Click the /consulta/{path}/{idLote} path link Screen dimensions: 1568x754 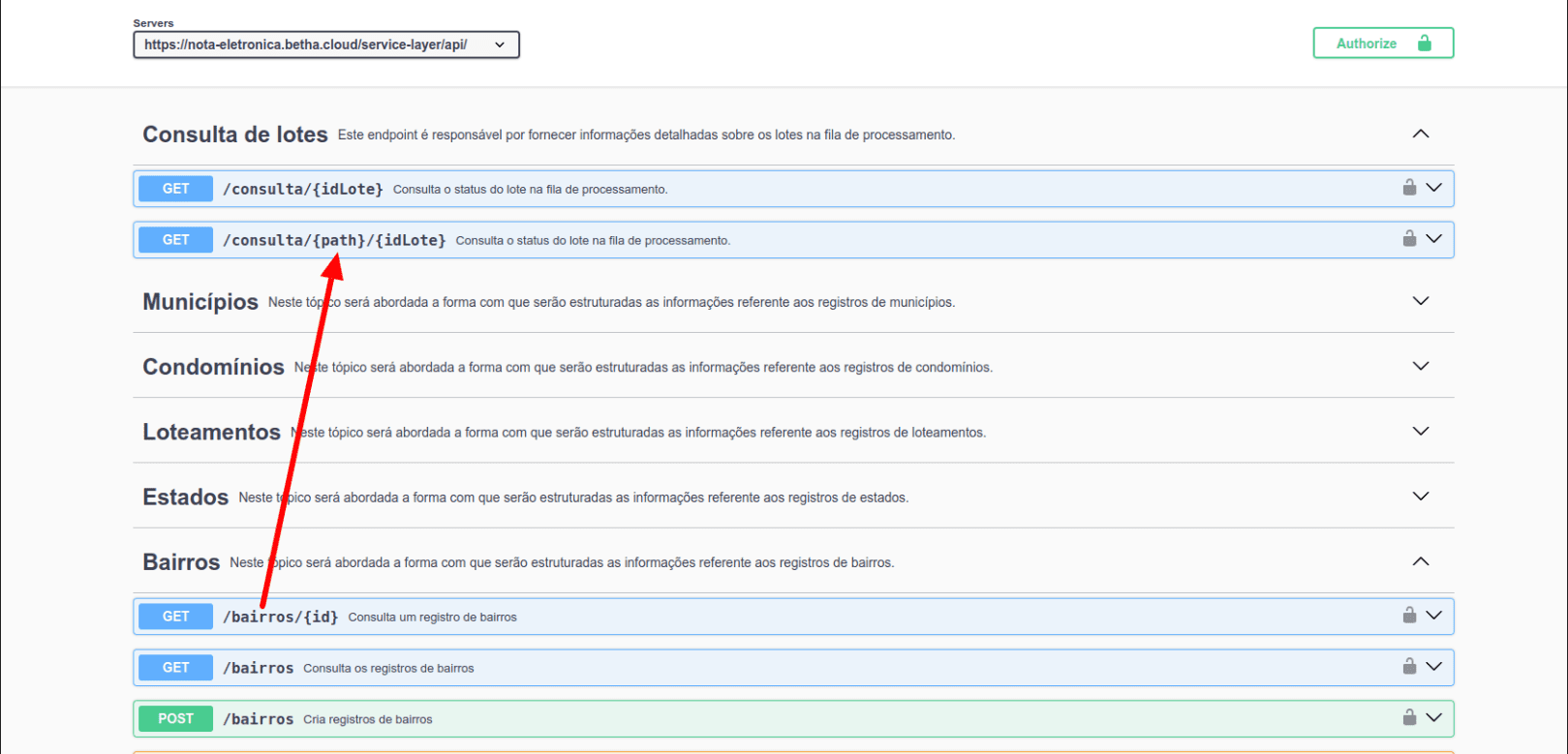coord(334,240)
